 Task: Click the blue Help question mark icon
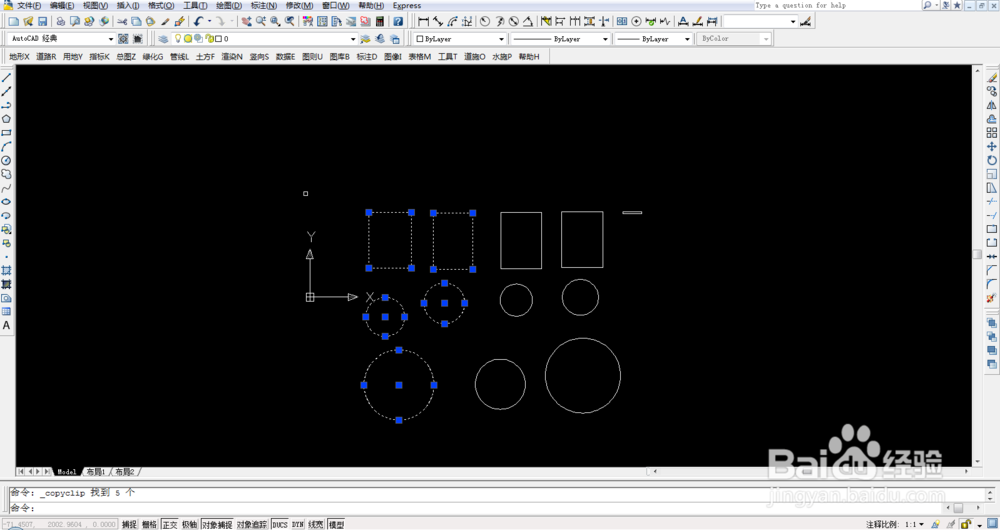(399, 22)
